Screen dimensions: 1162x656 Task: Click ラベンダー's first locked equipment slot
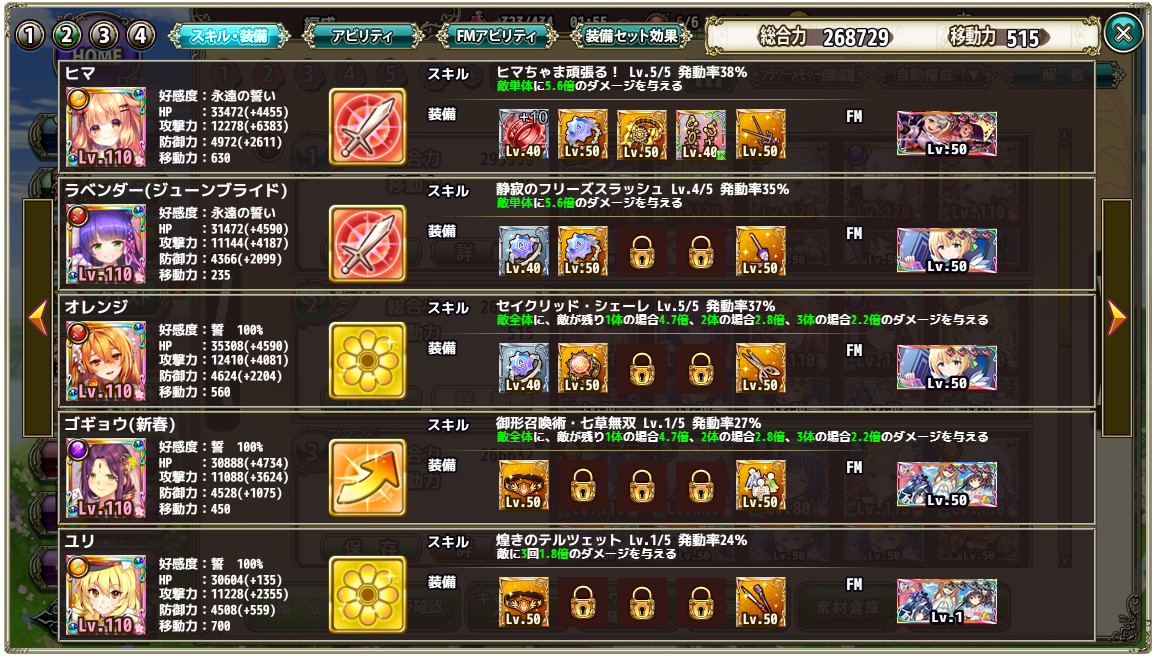[642, 251]
